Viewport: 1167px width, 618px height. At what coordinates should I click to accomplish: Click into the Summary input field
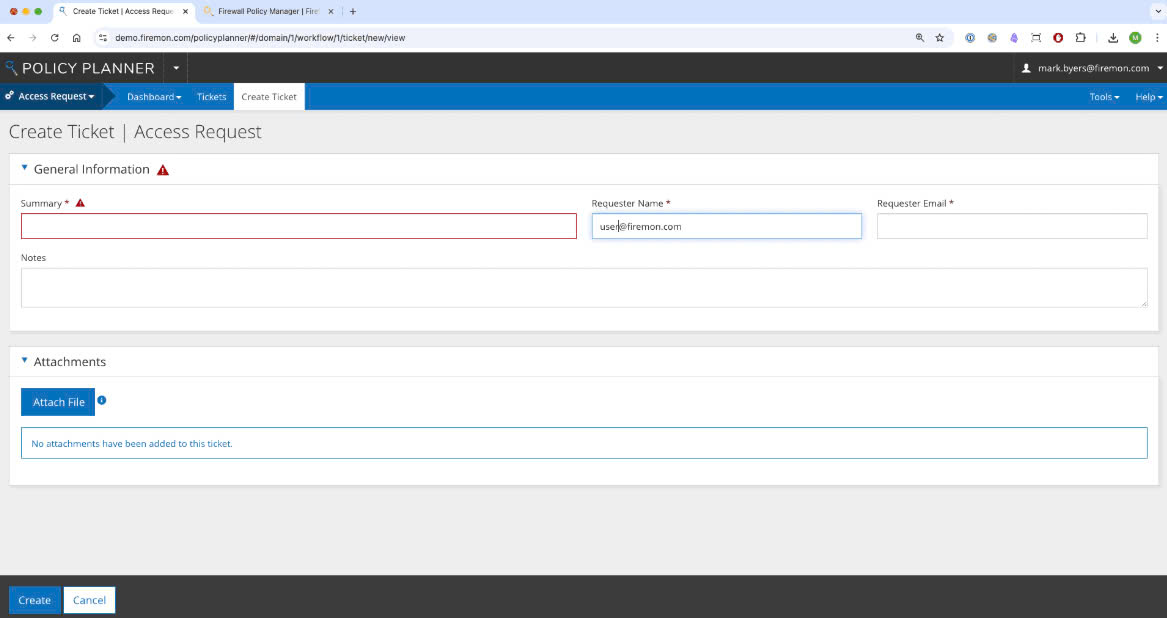point(298,226)
